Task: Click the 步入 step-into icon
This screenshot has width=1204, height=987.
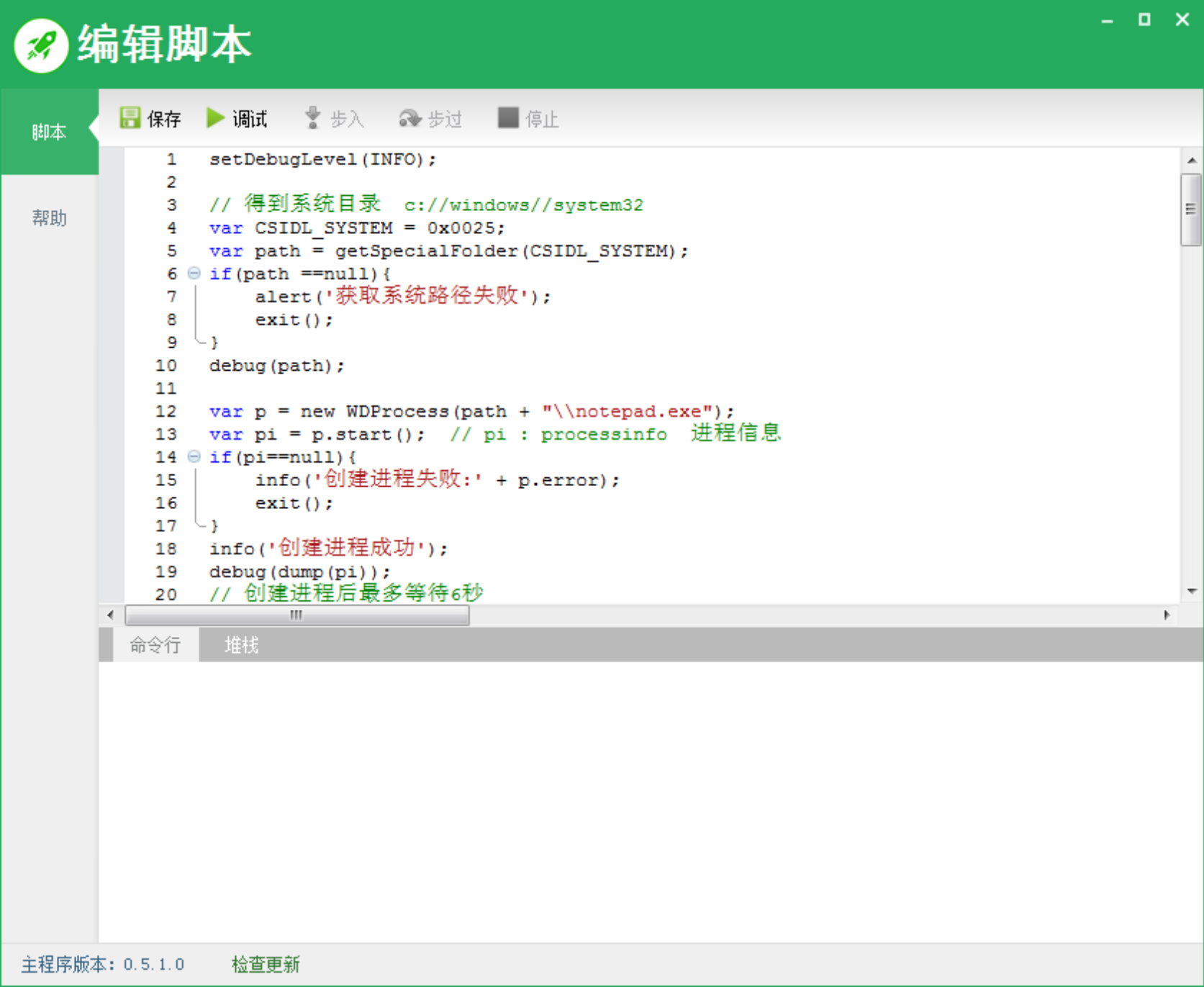Action: (x=312, y=117)
